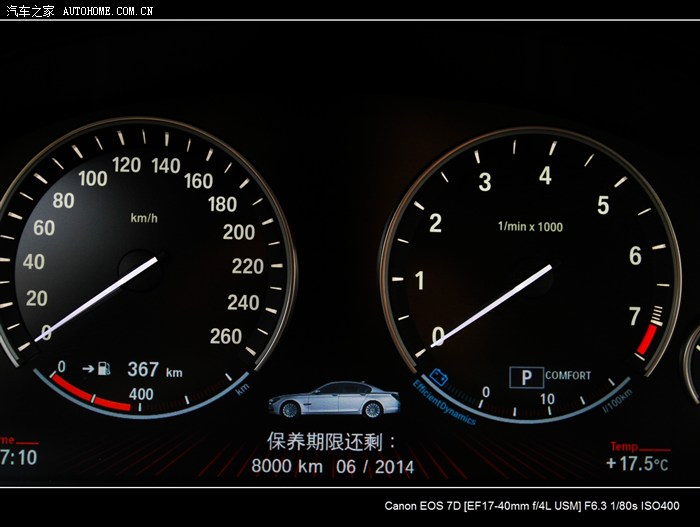Open the AUTOHOME.COM.CN watermark link
This screenshot has height=527, width=700.
(x=108, y=11)
